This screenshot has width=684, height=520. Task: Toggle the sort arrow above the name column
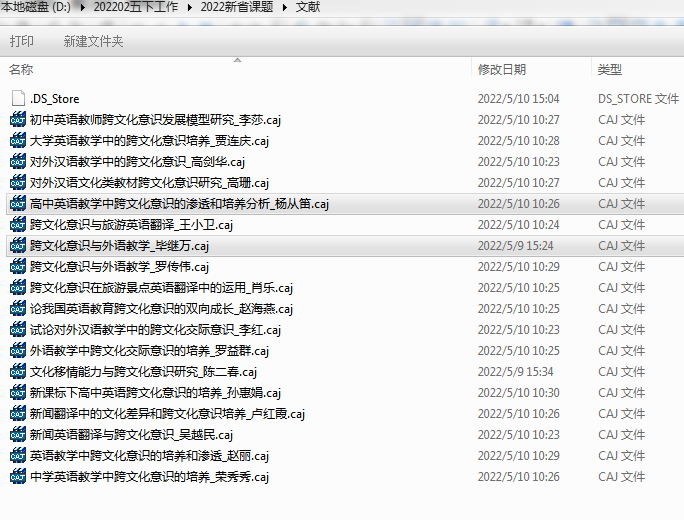(237, 60)
